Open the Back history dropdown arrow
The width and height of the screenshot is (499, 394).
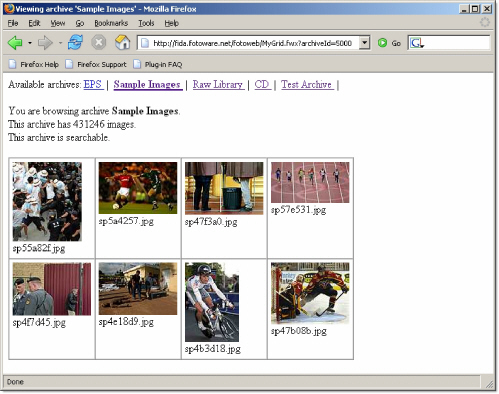tap(30, 43)
